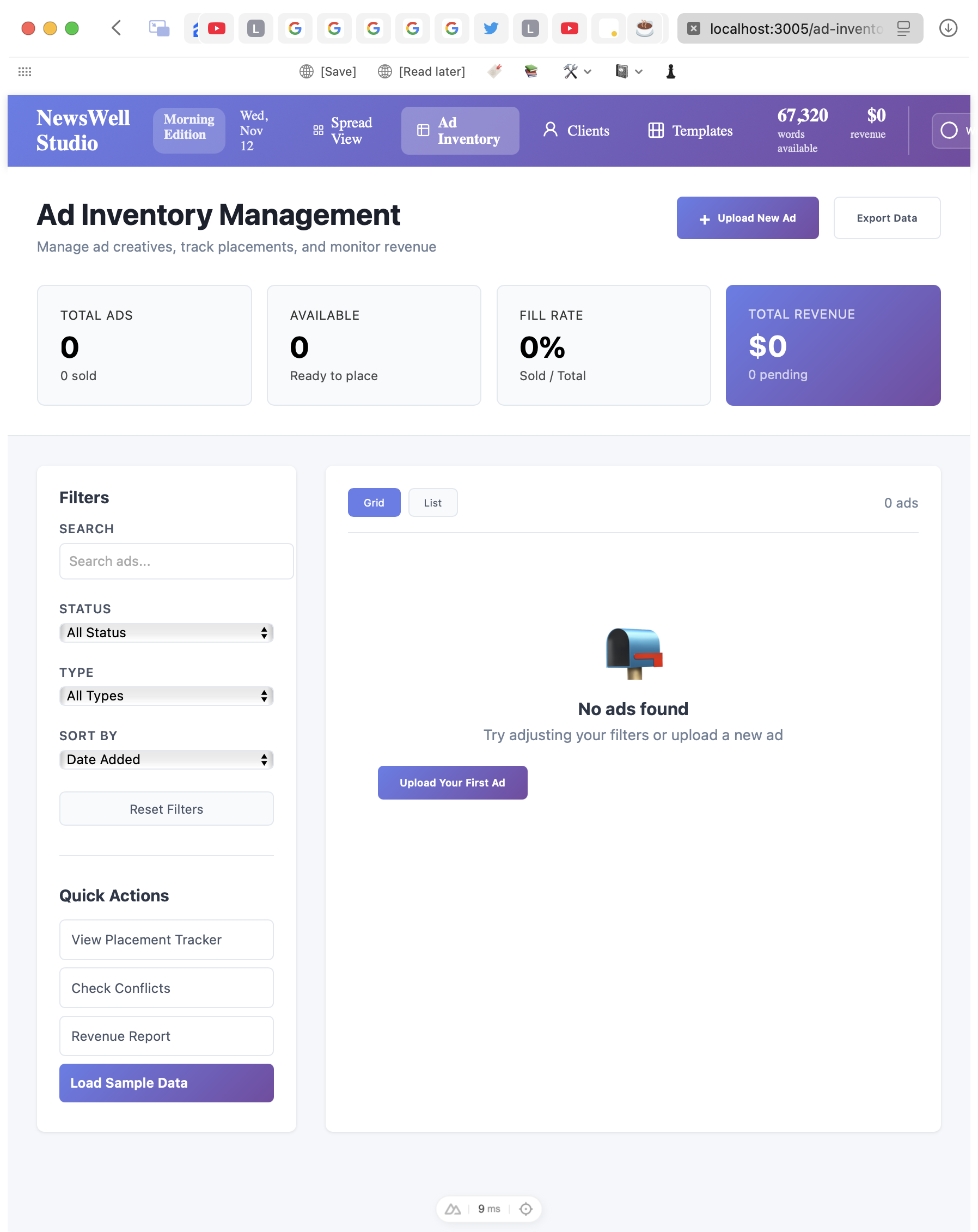Viewport: 978px width, 1232px height.
Task: Switch to List view
Action: click(x=432, y=503)
